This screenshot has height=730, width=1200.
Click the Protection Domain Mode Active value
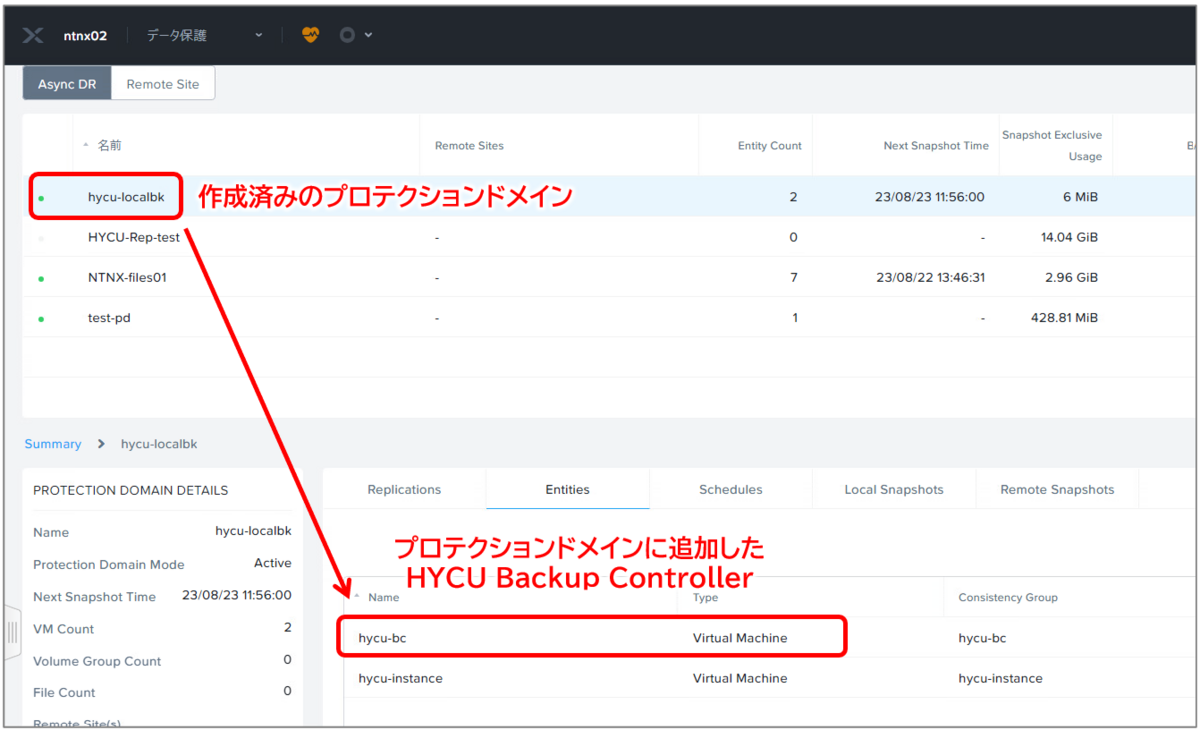[x=273, y=563]
